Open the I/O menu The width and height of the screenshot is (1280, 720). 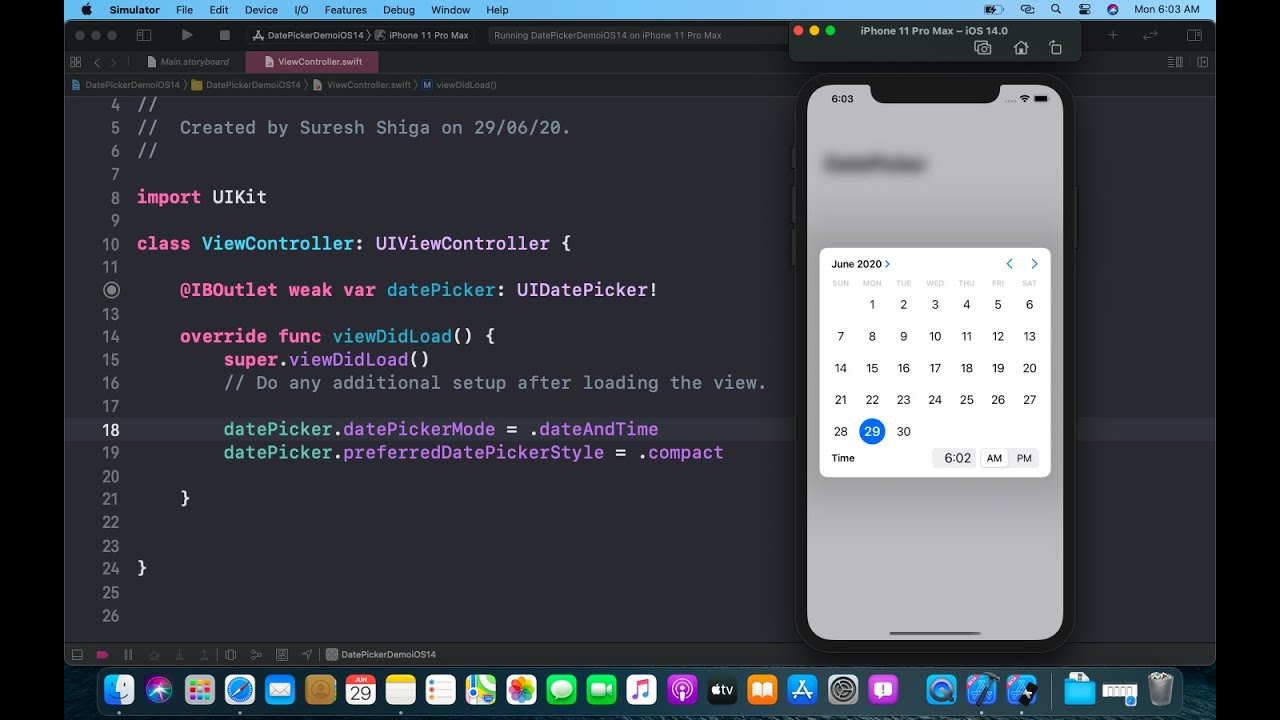tap(301, 9)
